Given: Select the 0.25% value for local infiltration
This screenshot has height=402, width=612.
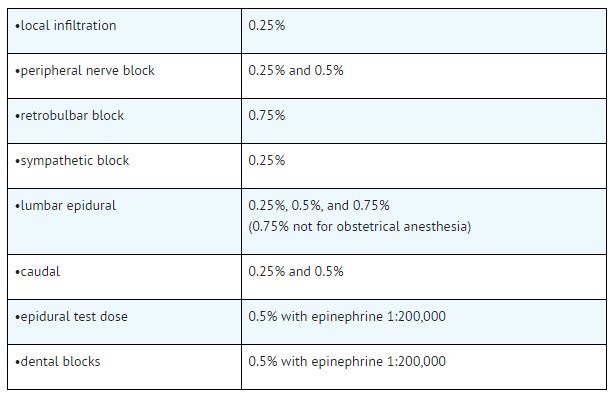Looking at the screenshot, I should 267,26.
